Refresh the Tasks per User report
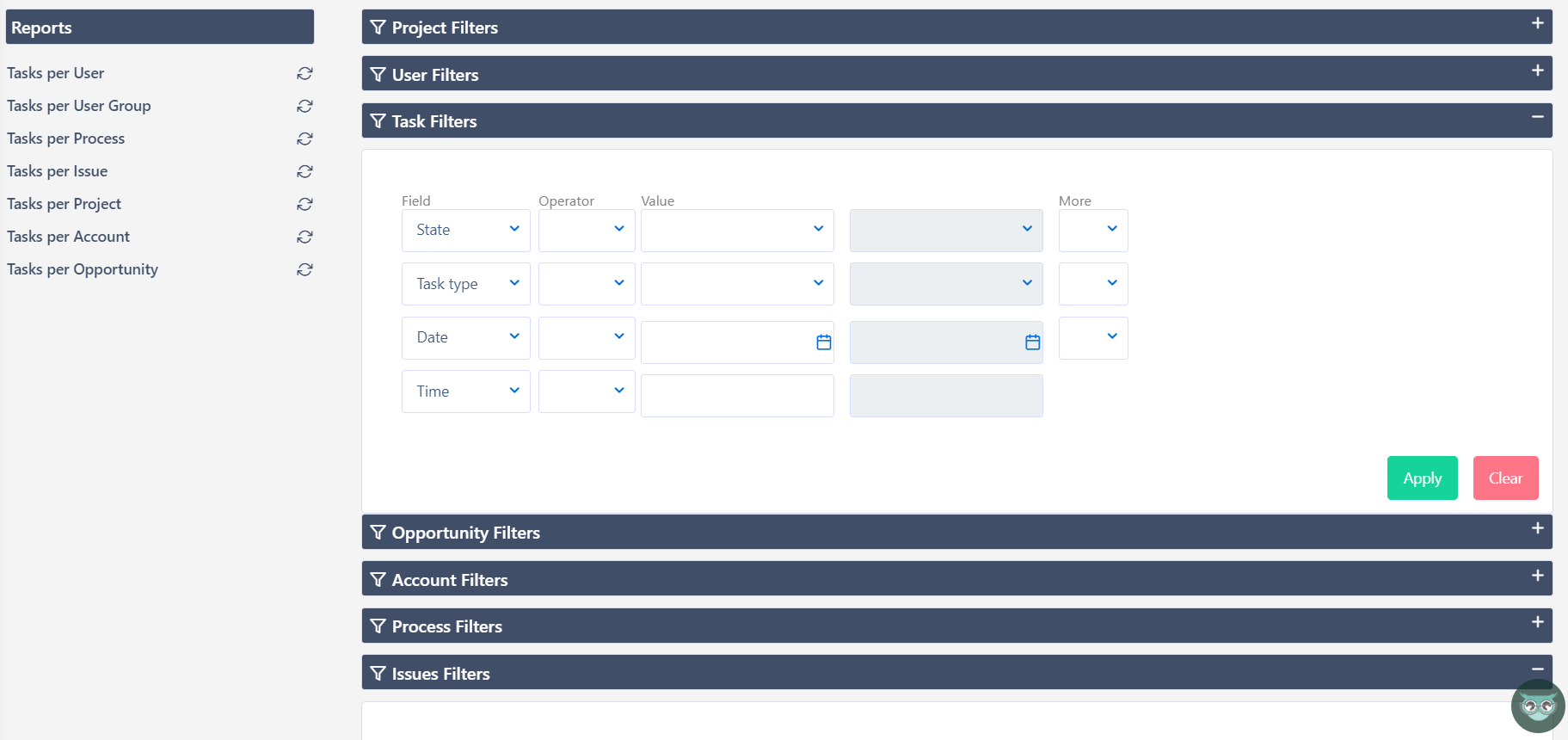 [304, 74]
